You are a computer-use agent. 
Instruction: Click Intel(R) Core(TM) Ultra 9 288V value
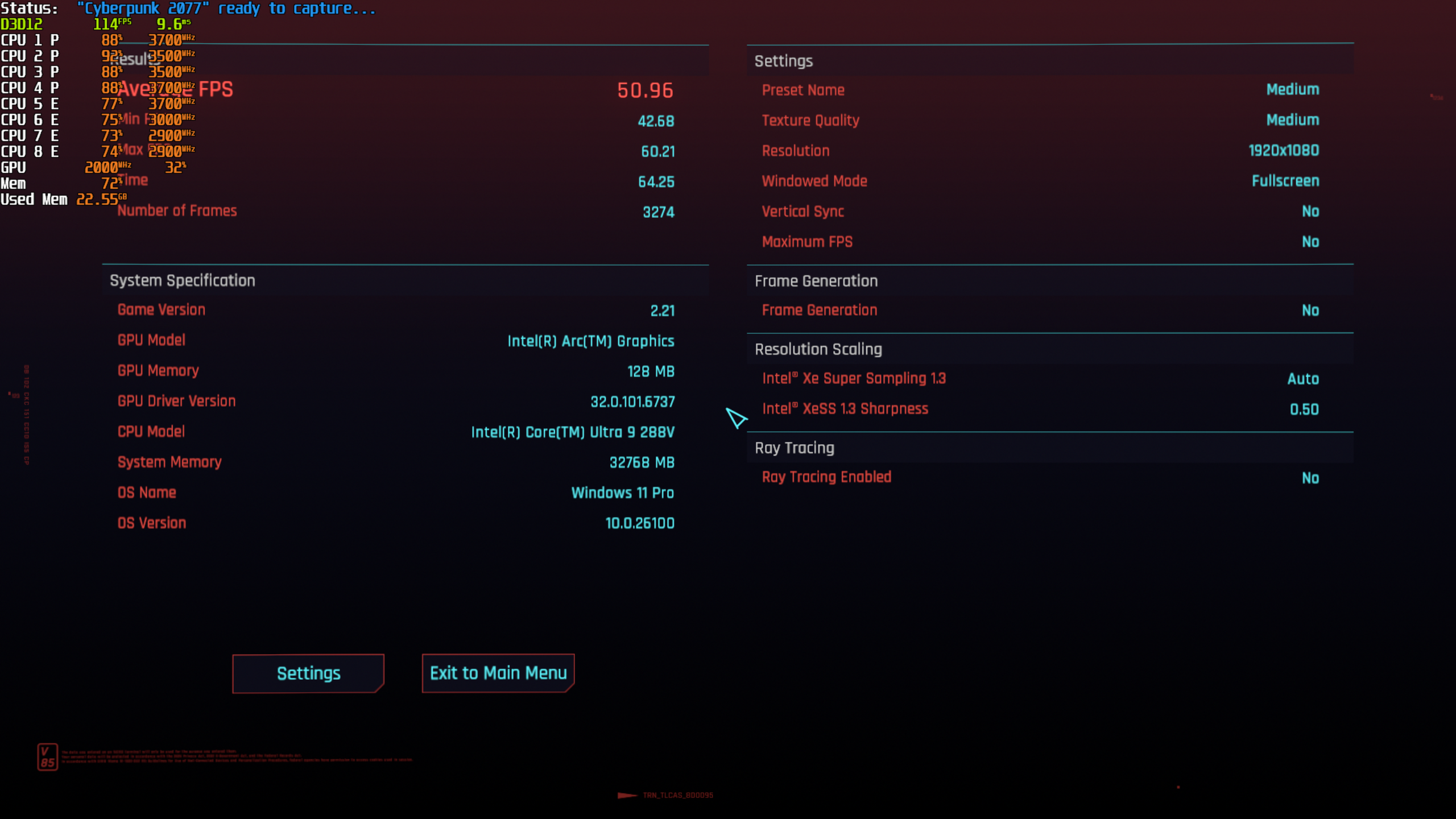tap(572, 432)
